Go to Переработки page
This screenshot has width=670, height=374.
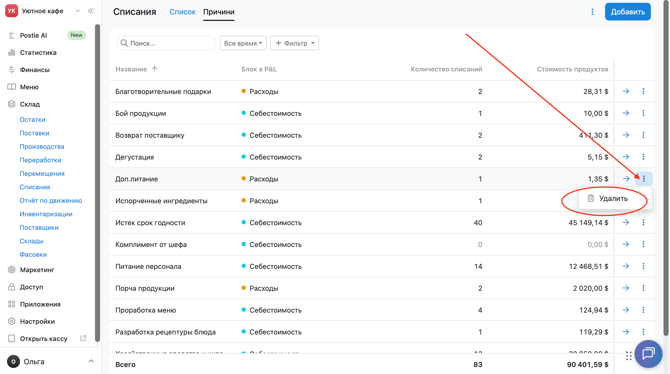coord(40,160)
